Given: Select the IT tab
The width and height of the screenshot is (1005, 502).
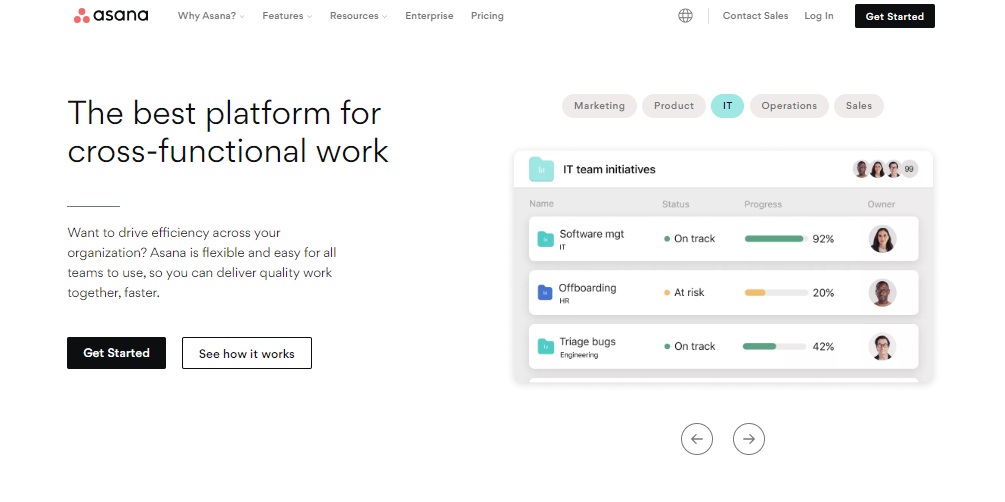Looking at the screenshot, I should click(x=727, y=106).
